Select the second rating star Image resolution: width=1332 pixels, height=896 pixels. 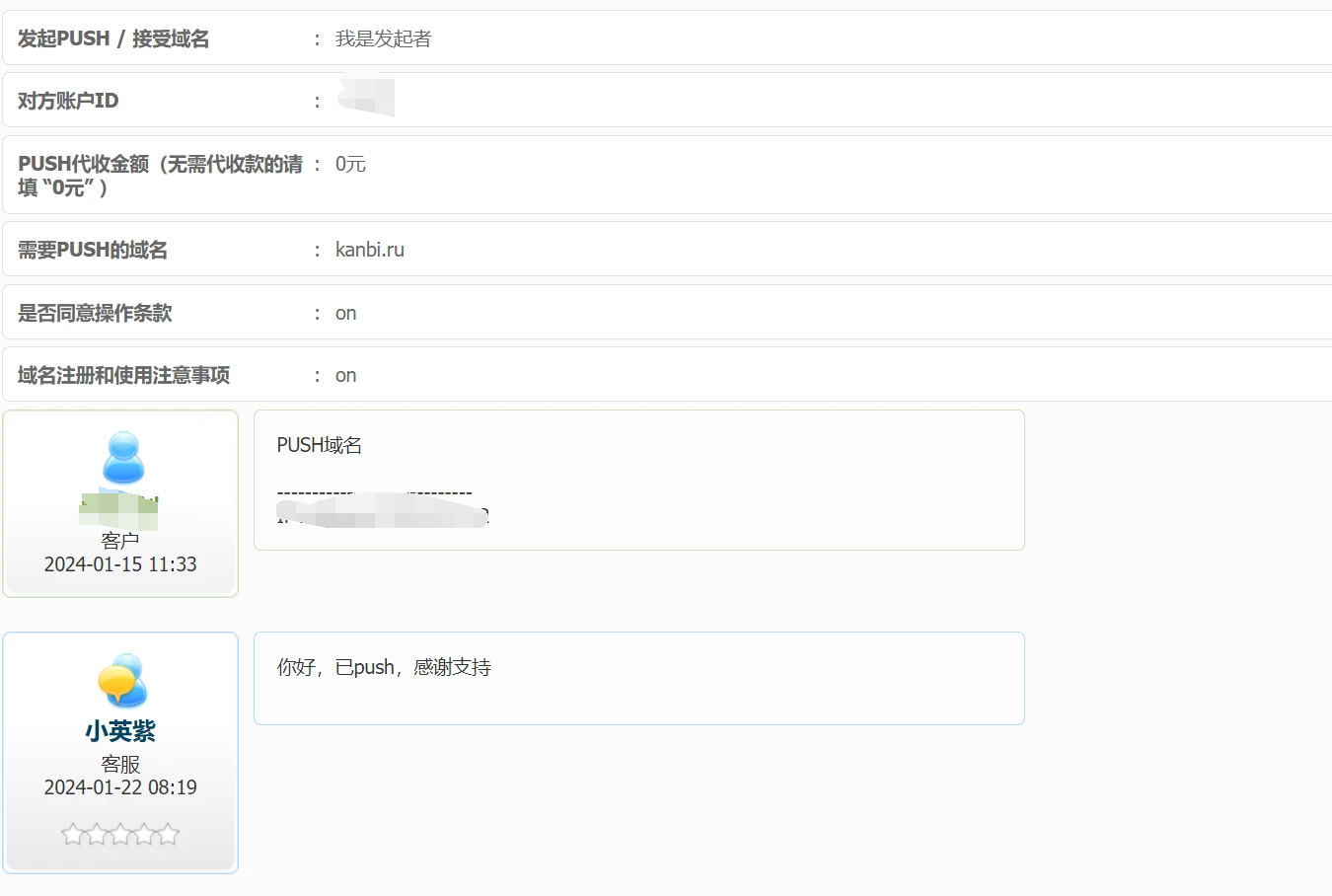[x=97, y=835]
